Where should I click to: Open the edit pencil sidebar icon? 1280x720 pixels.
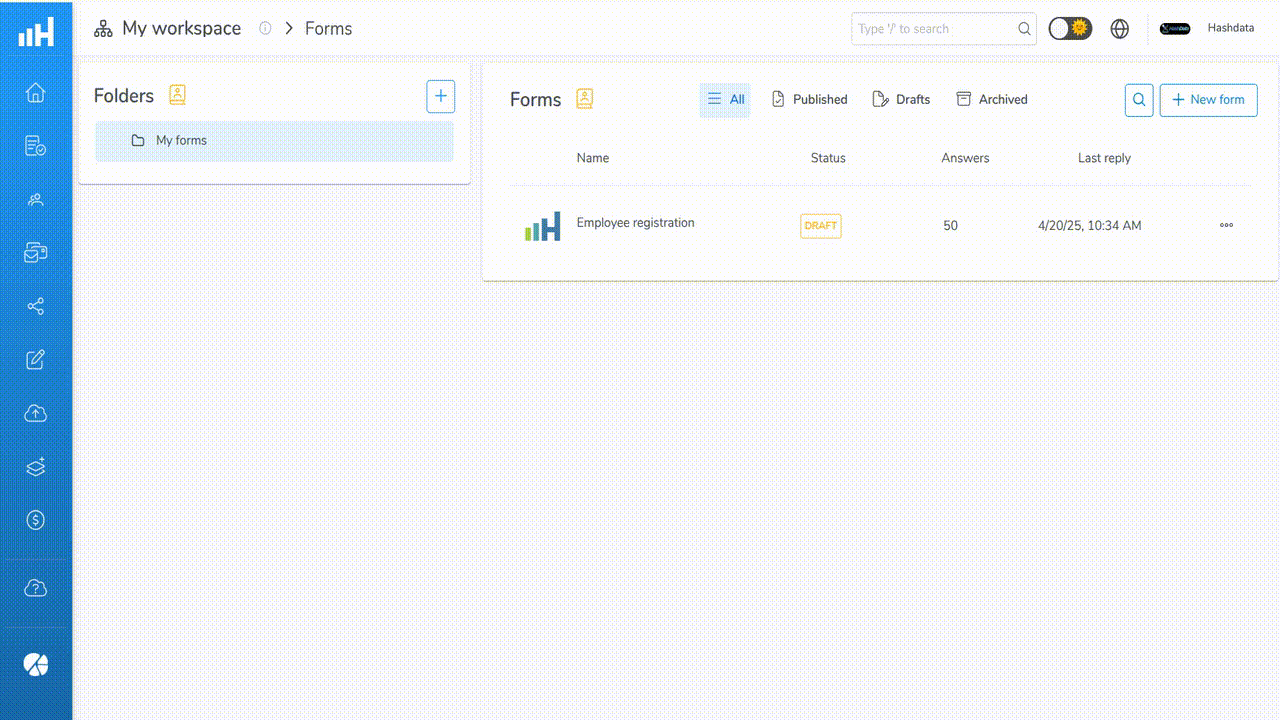(36, 360)
